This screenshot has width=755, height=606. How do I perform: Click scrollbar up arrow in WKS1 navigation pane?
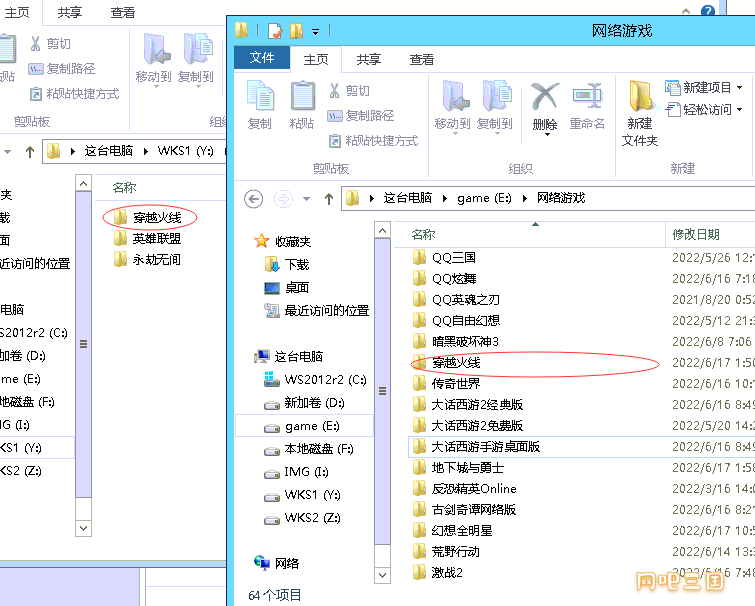point(83,183)
